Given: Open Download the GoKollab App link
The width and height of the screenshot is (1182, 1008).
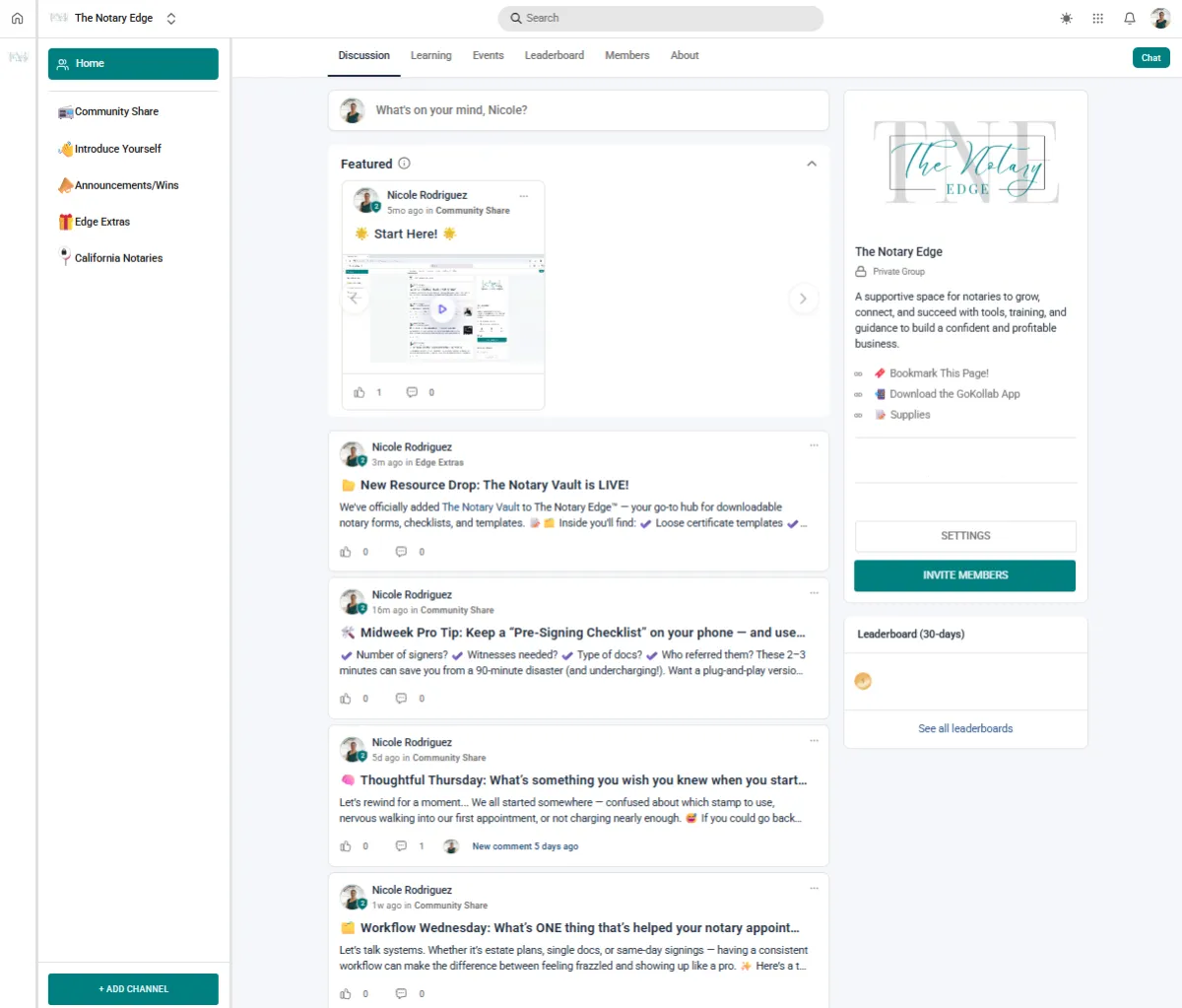Looking at the screenshot, I should click(954, 394).
